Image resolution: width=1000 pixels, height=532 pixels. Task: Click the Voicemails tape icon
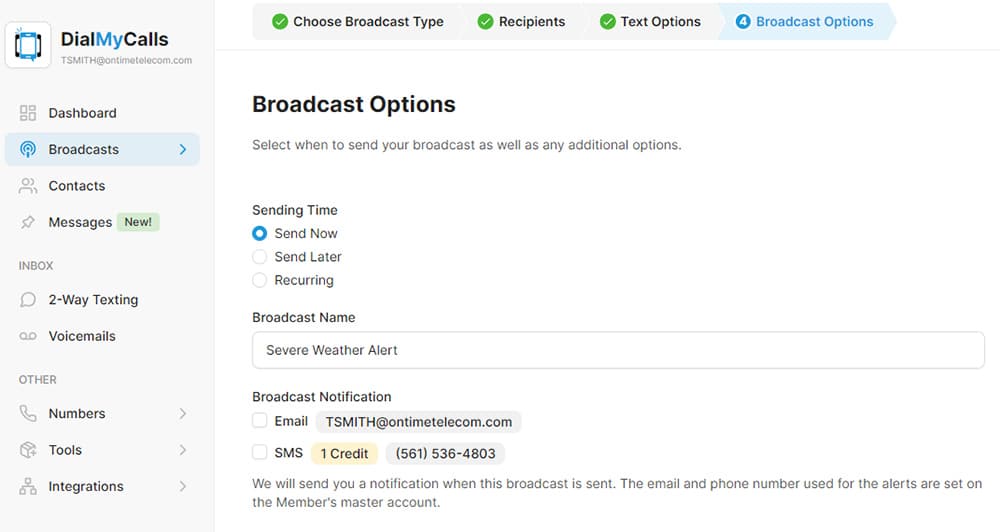(x=28, y=337)
